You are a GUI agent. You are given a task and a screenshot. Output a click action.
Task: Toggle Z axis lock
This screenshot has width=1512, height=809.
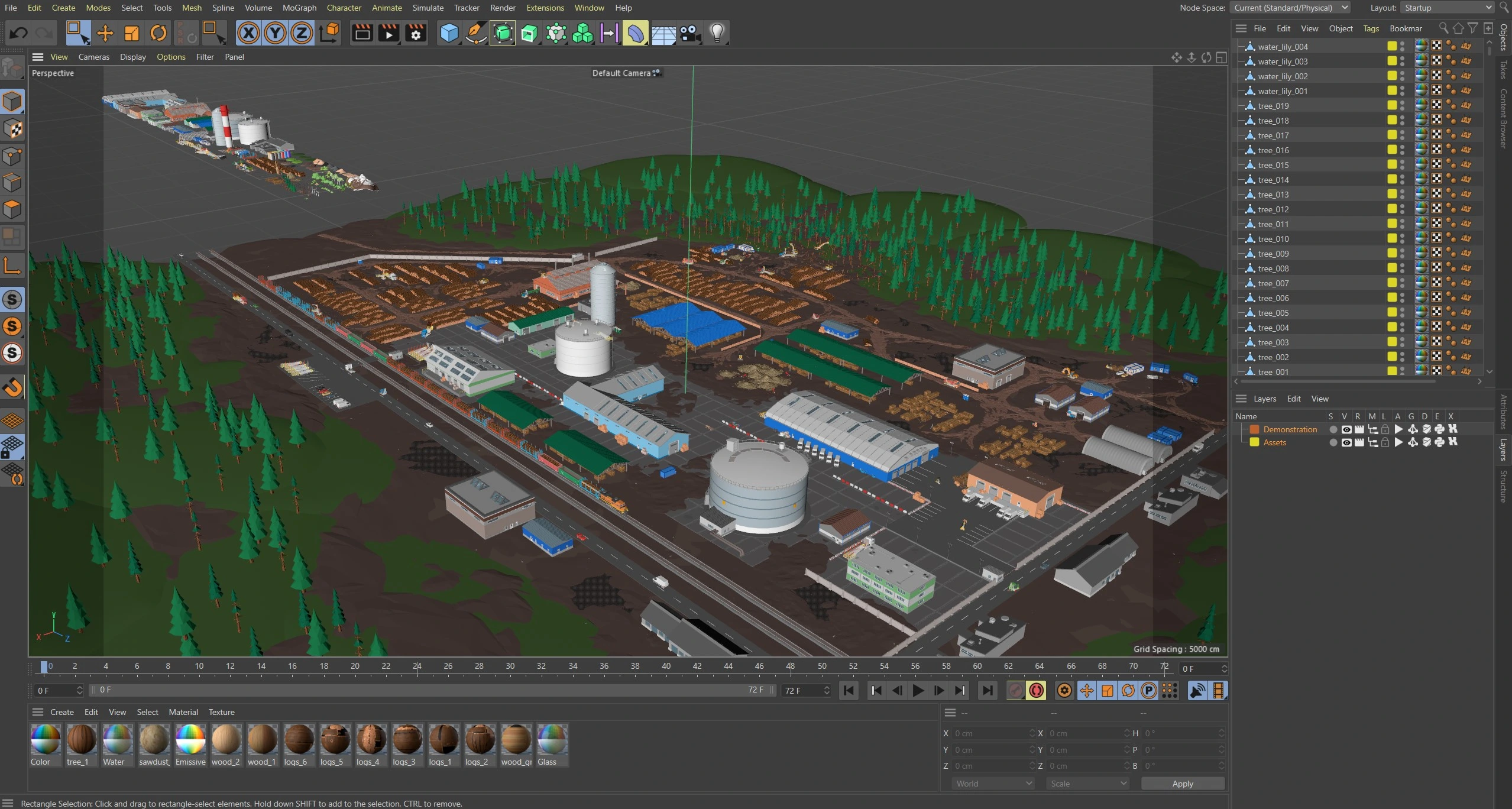coord(302,33)
